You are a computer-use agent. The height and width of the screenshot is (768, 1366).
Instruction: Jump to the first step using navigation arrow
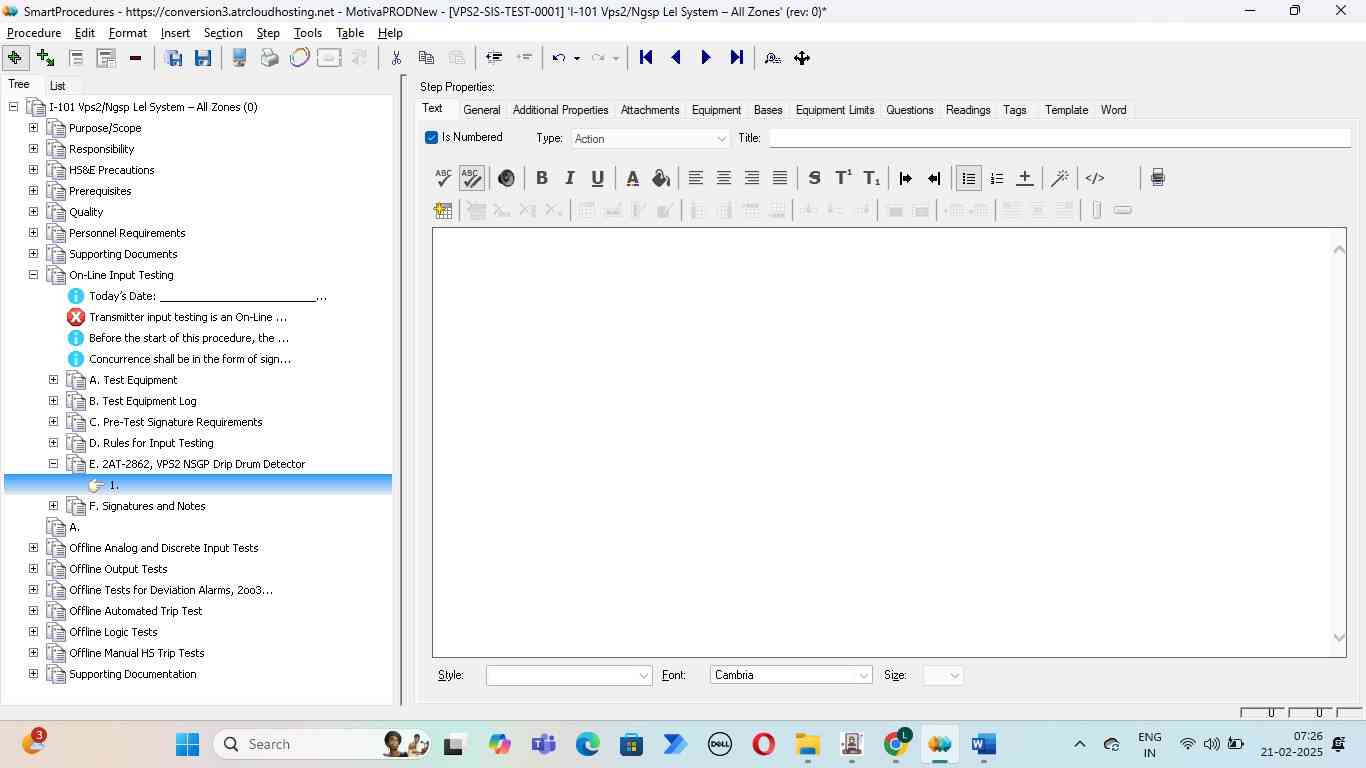point(646,58)
